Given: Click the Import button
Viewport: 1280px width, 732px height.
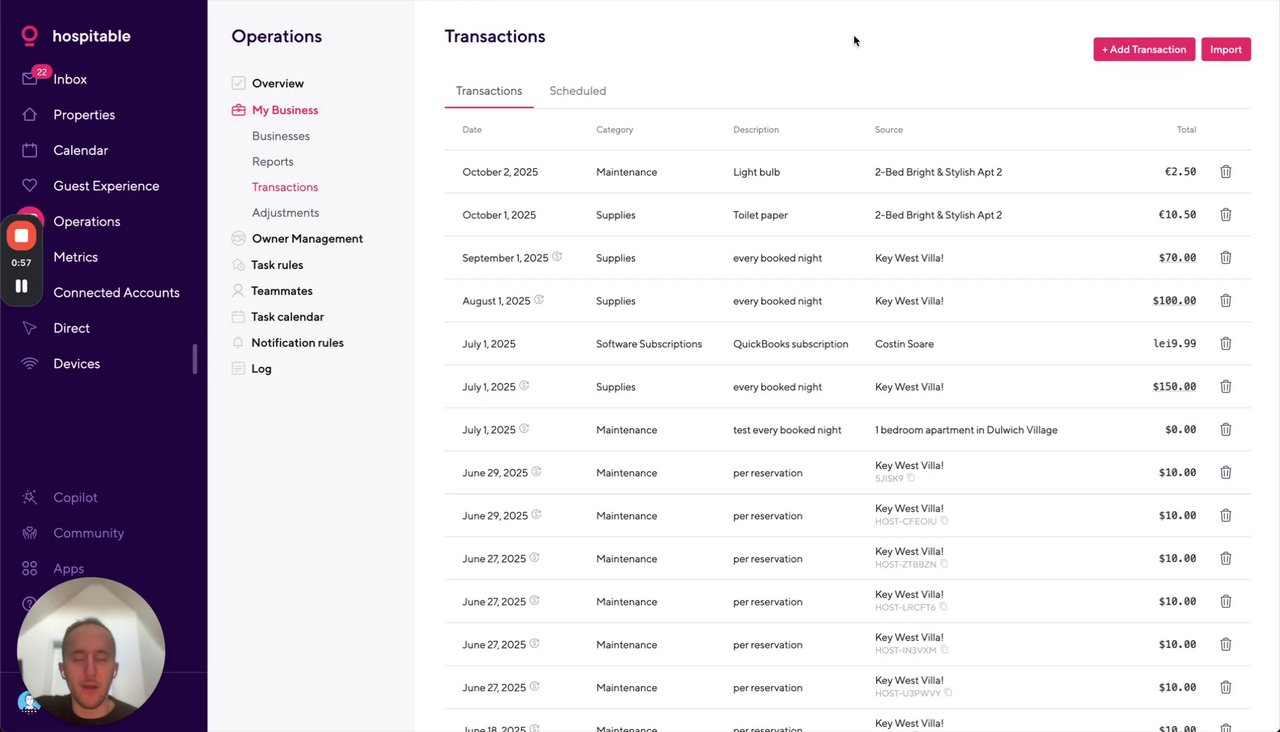Looking at the screenshot, I should point(1225,49).
